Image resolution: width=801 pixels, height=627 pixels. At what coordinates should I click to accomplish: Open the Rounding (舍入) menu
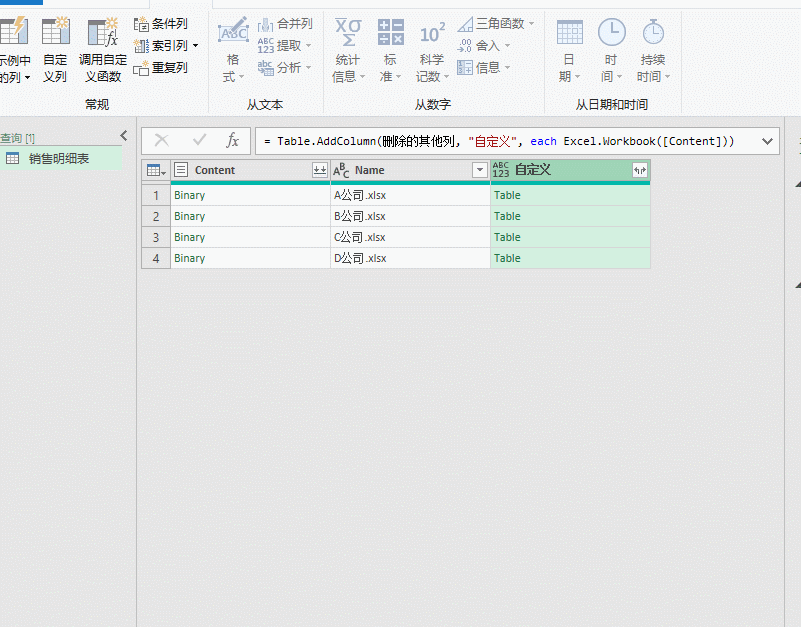(483, 45)
